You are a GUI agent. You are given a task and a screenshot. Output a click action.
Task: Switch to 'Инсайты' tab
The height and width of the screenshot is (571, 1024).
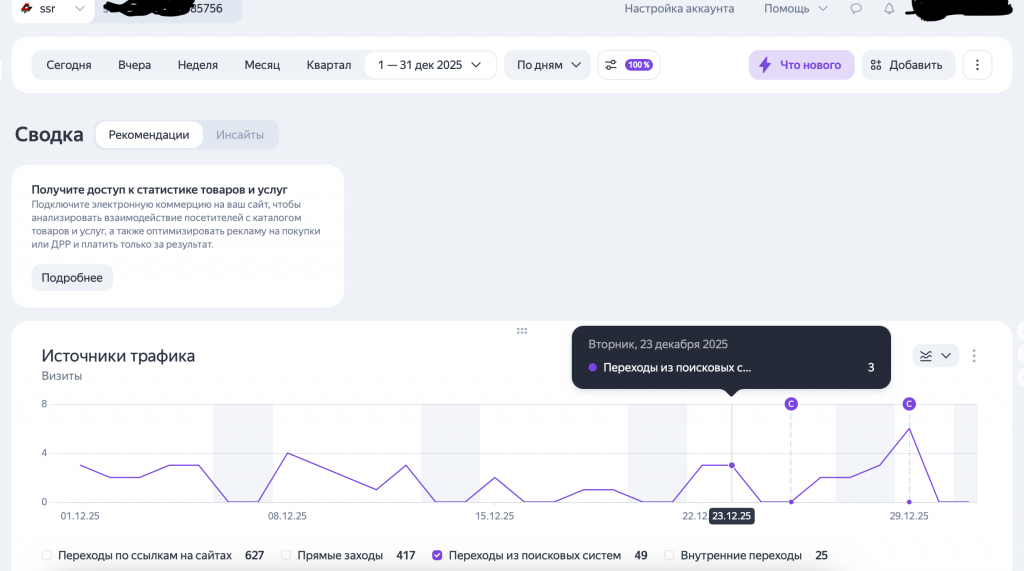(x=240, y=135)
